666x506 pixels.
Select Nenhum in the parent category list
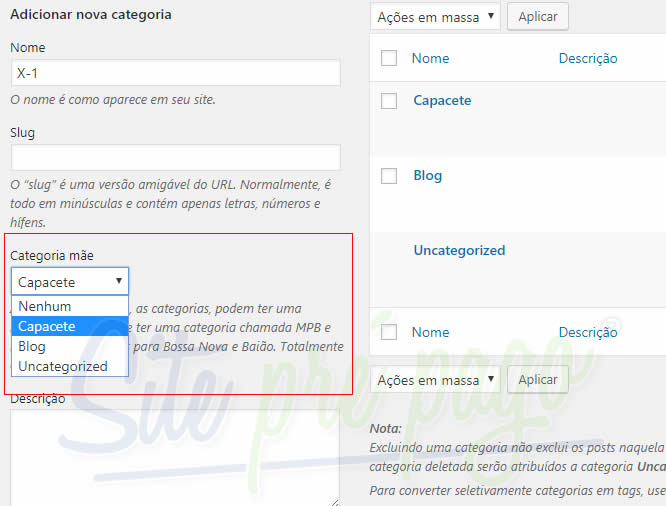(x=45, y=306)
